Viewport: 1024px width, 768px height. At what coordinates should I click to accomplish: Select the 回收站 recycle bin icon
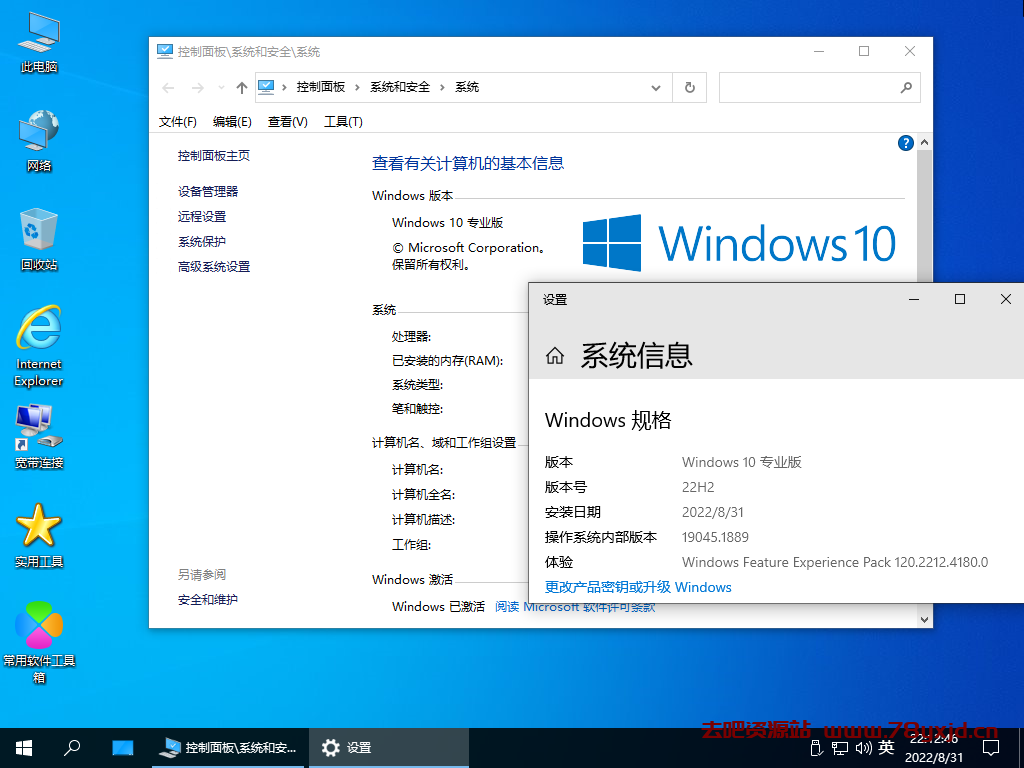click(x=39, y=240)
